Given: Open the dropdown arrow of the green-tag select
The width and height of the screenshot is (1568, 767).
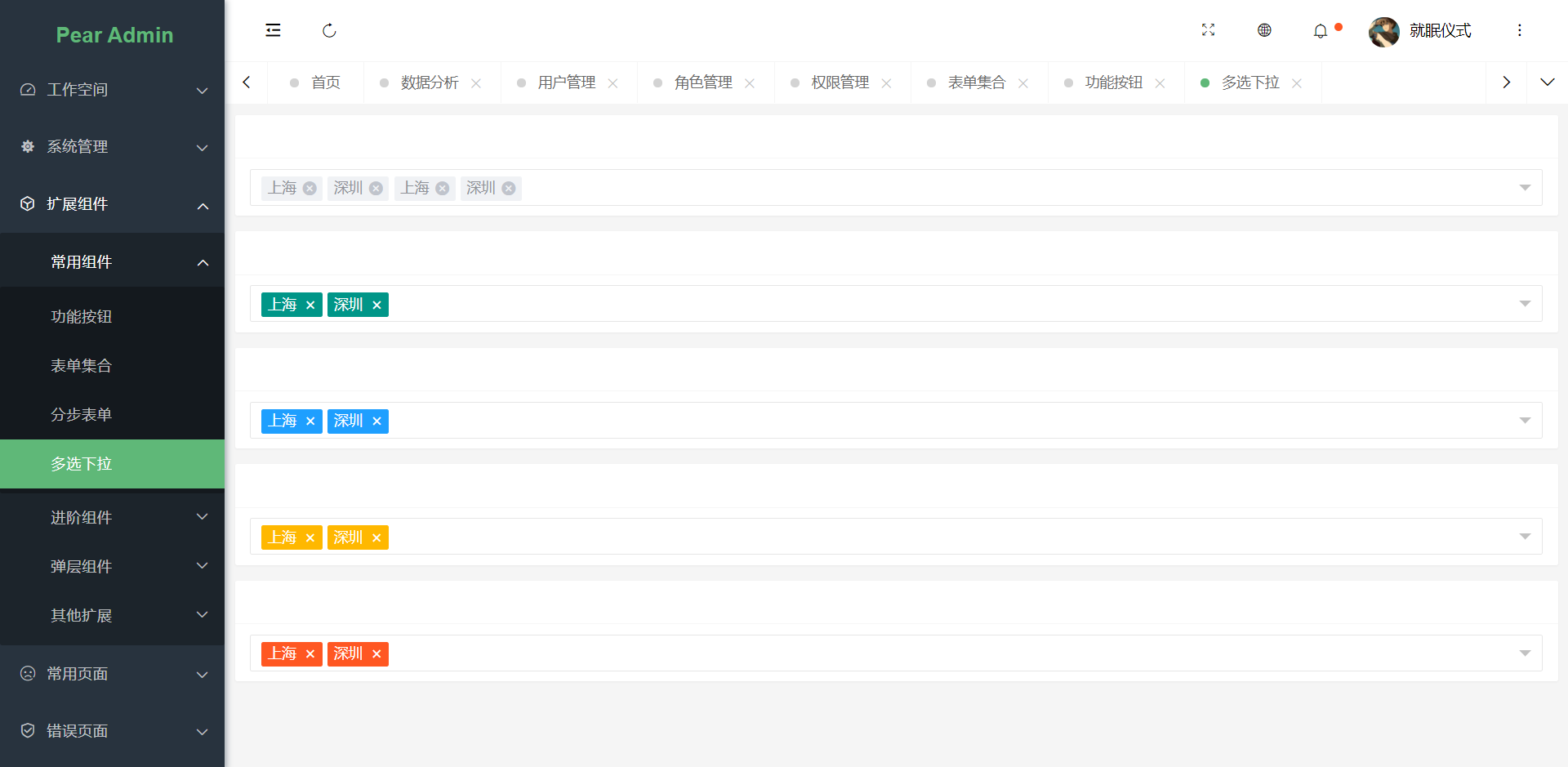Looking at the screenshot, I should coord(1525,304).
